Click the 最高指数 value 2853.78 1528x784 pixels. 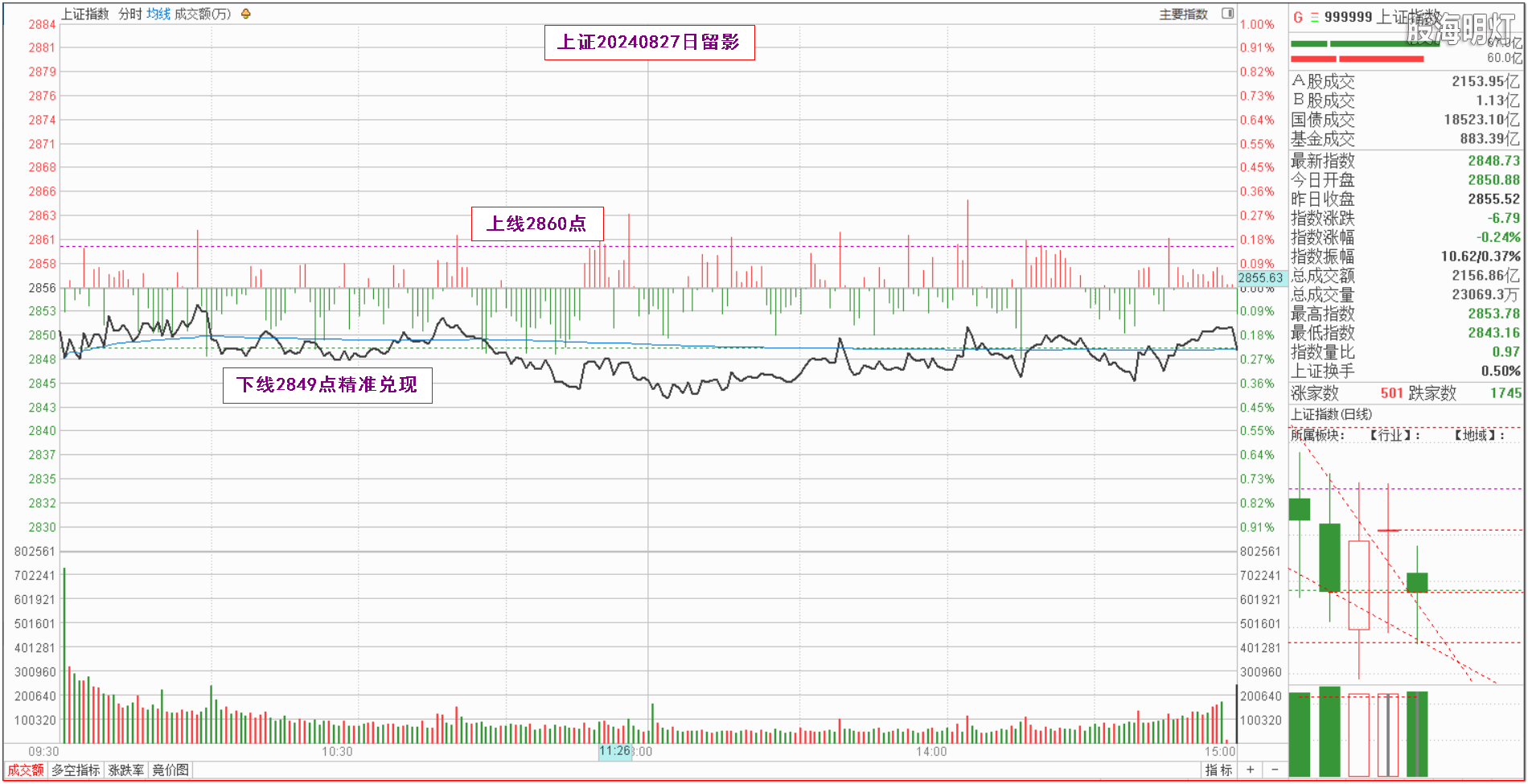tap(1494, 314)
